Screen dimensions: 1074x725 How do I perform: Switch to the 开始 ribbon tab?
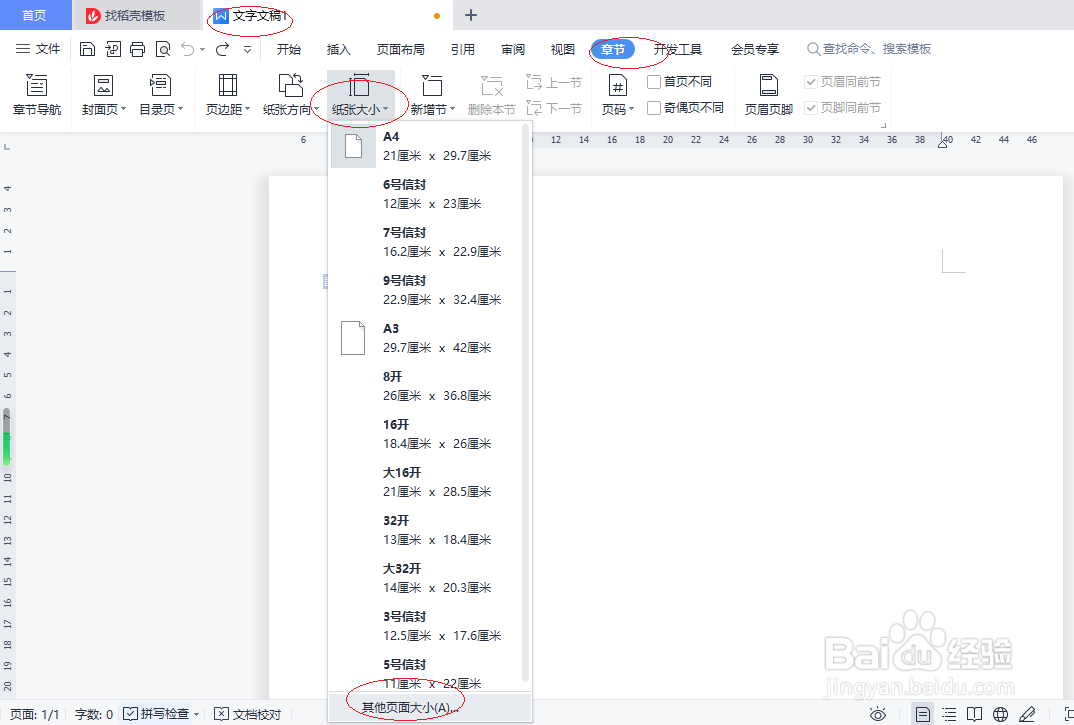pos(288,49)
